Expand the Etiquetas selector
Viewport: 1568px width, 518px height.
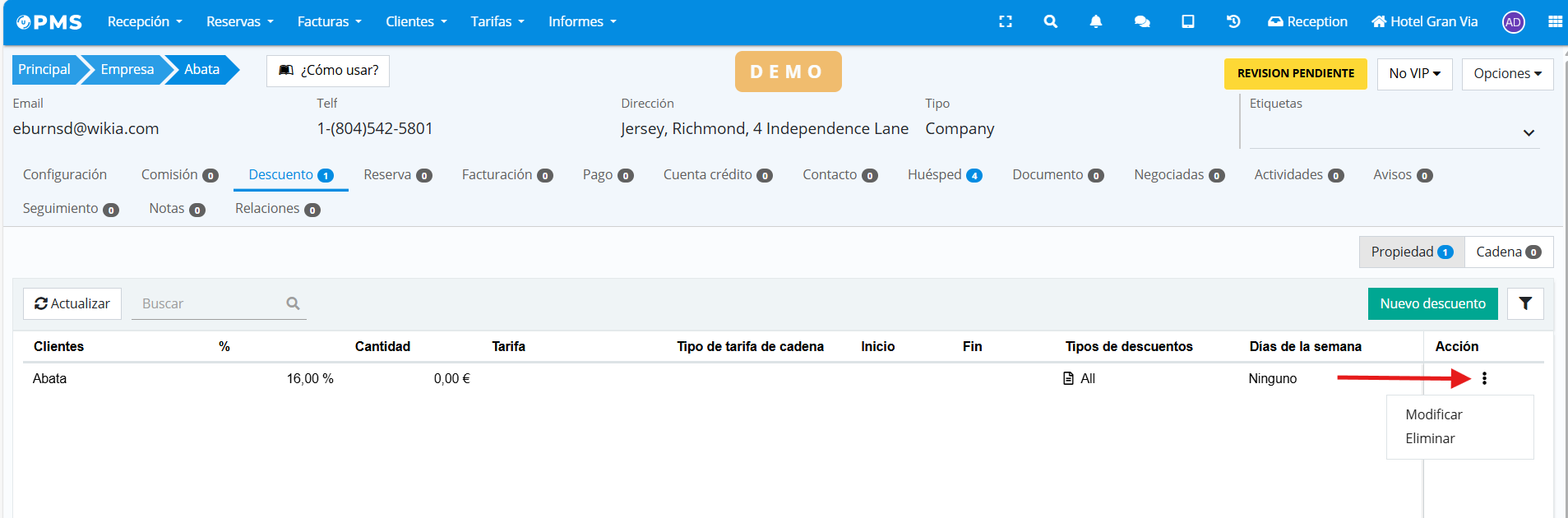[x=1528, y=132]
